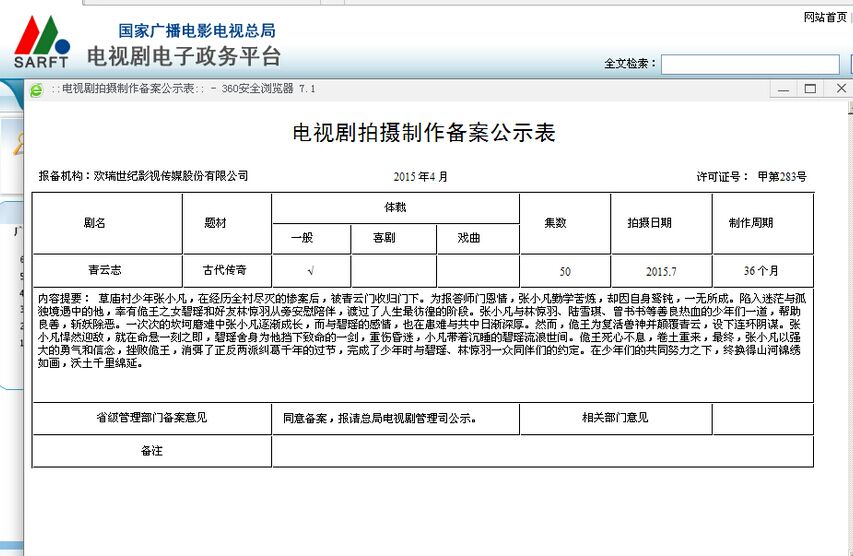The image size is (853, 556).
Task: Click 同意备案，报请总局电视剧管理司公示 text
Action: [x=380, y=418]
